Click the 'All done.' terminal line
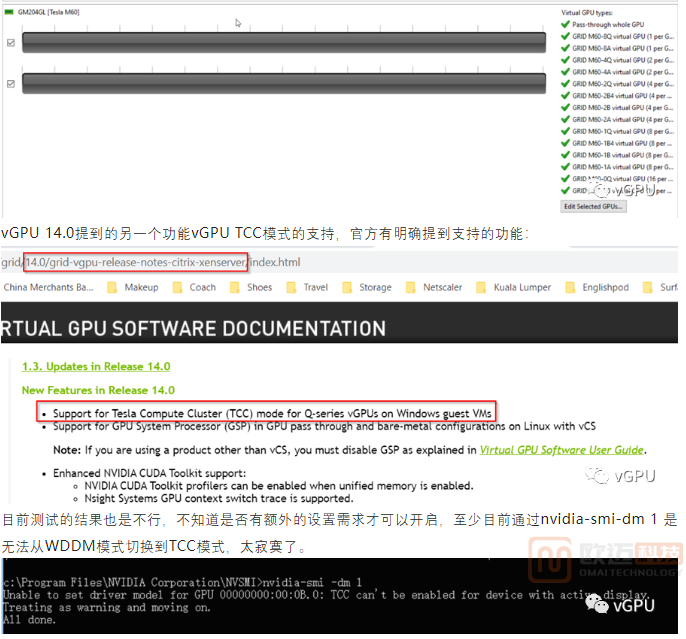The height and width of the screenshot is (639, 686). point(29,620)
